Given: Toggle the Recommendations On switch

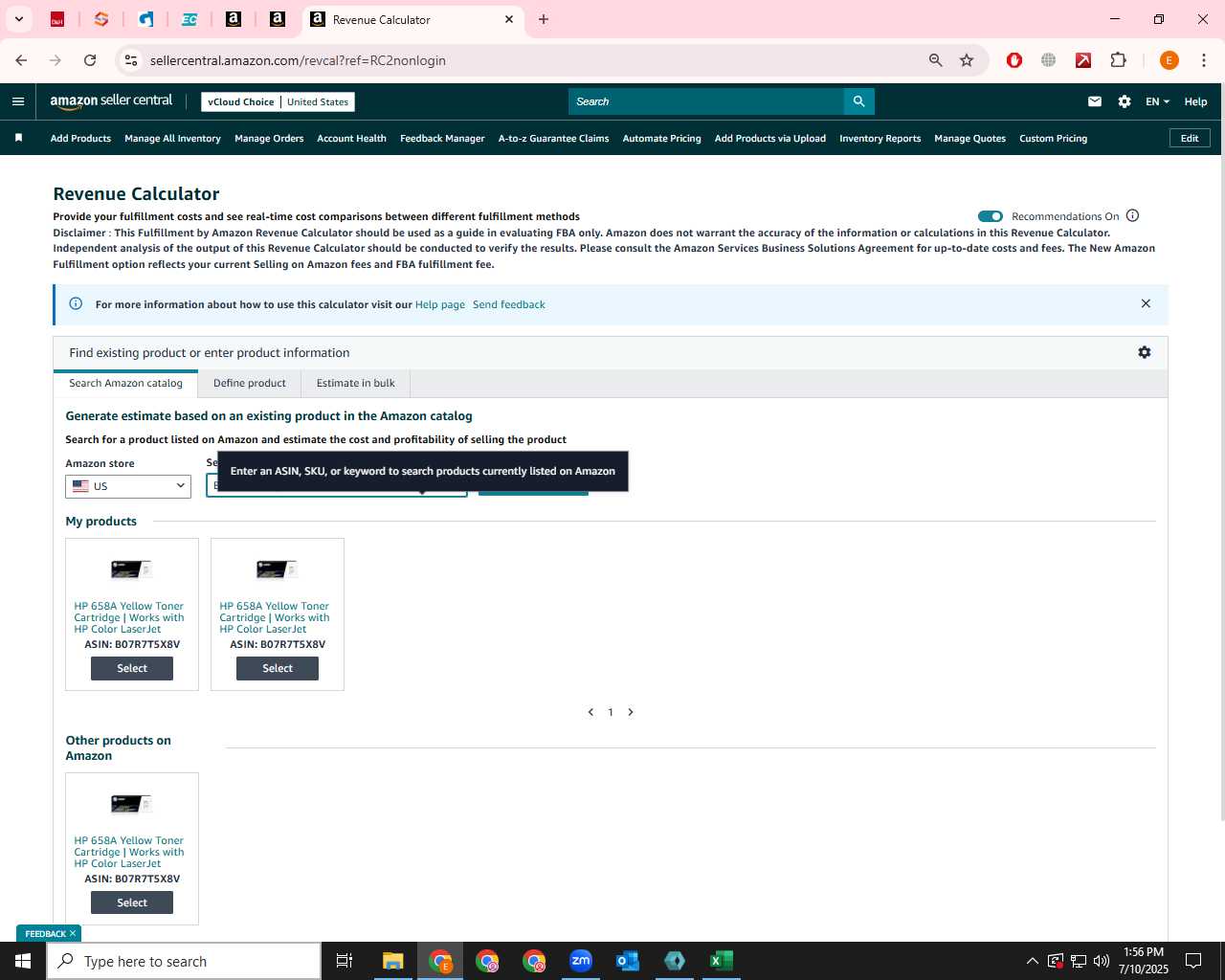Looking at the screenshot, I should (x=991, y=216).
